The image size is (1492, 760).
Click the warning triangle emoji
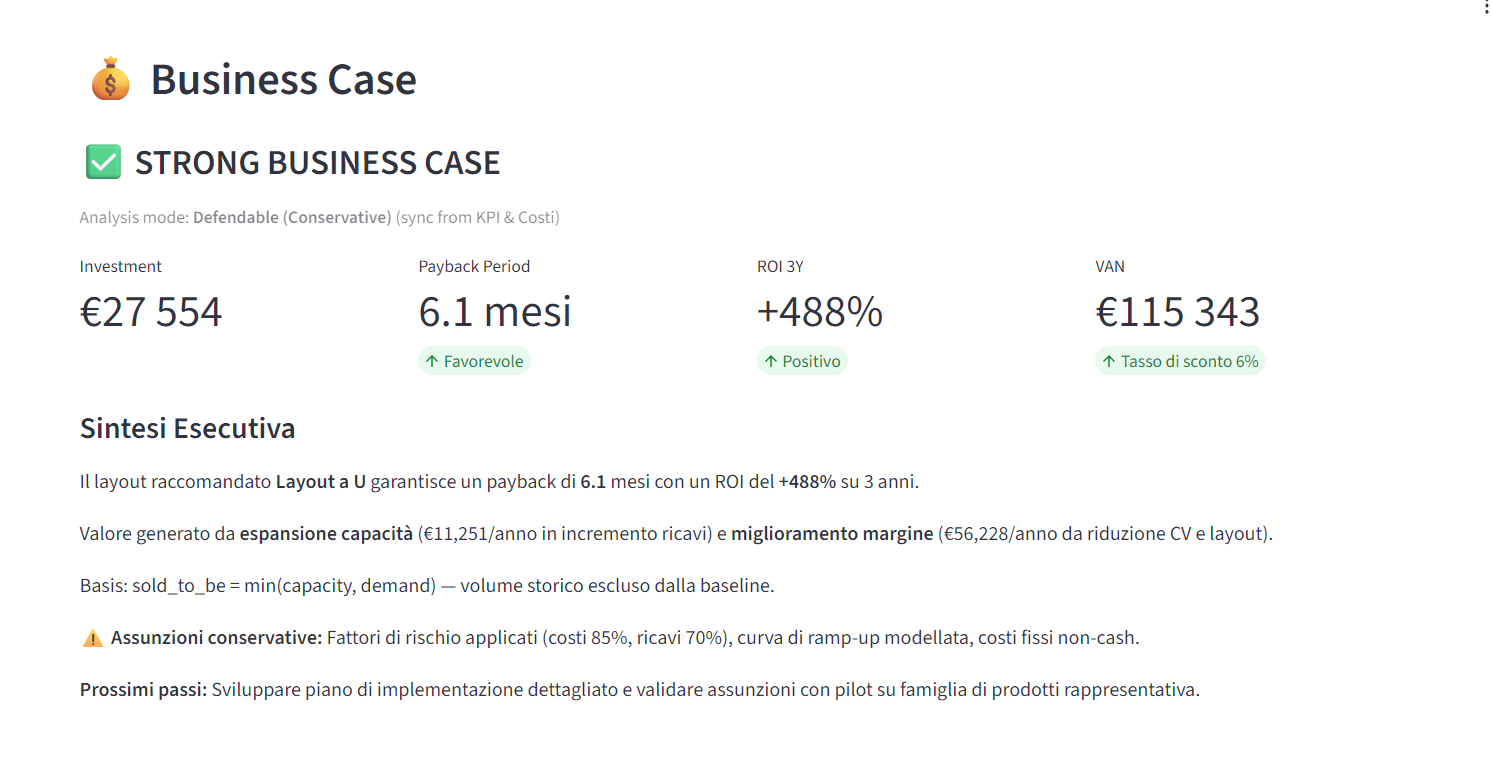92,638
